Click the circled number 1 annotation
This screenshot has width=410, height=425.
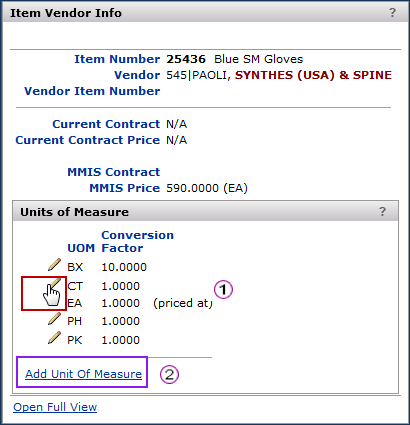[x=223, y=289]
